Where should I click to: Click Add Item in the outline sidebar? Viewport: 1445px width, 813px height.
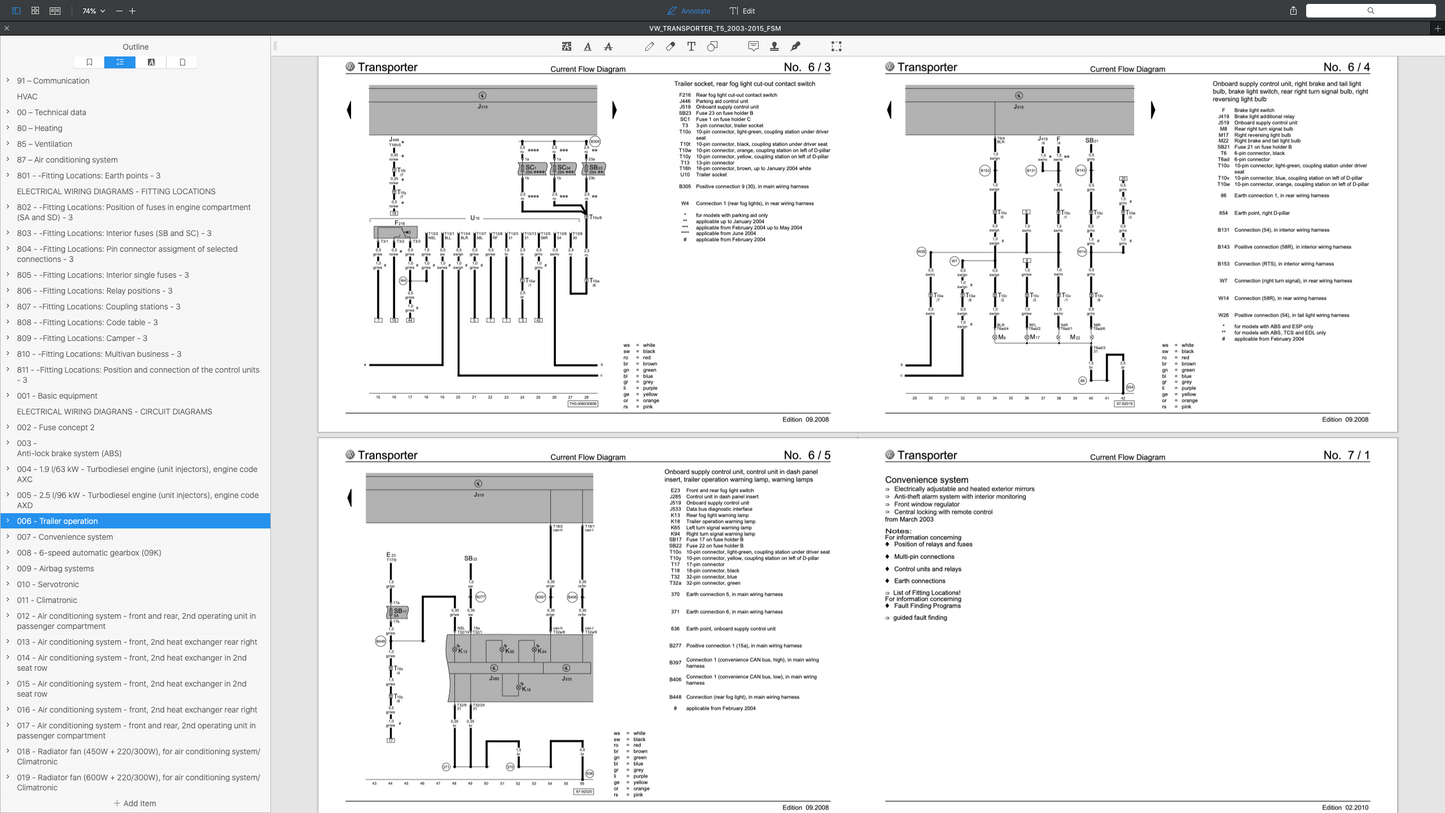click(135, 803)
